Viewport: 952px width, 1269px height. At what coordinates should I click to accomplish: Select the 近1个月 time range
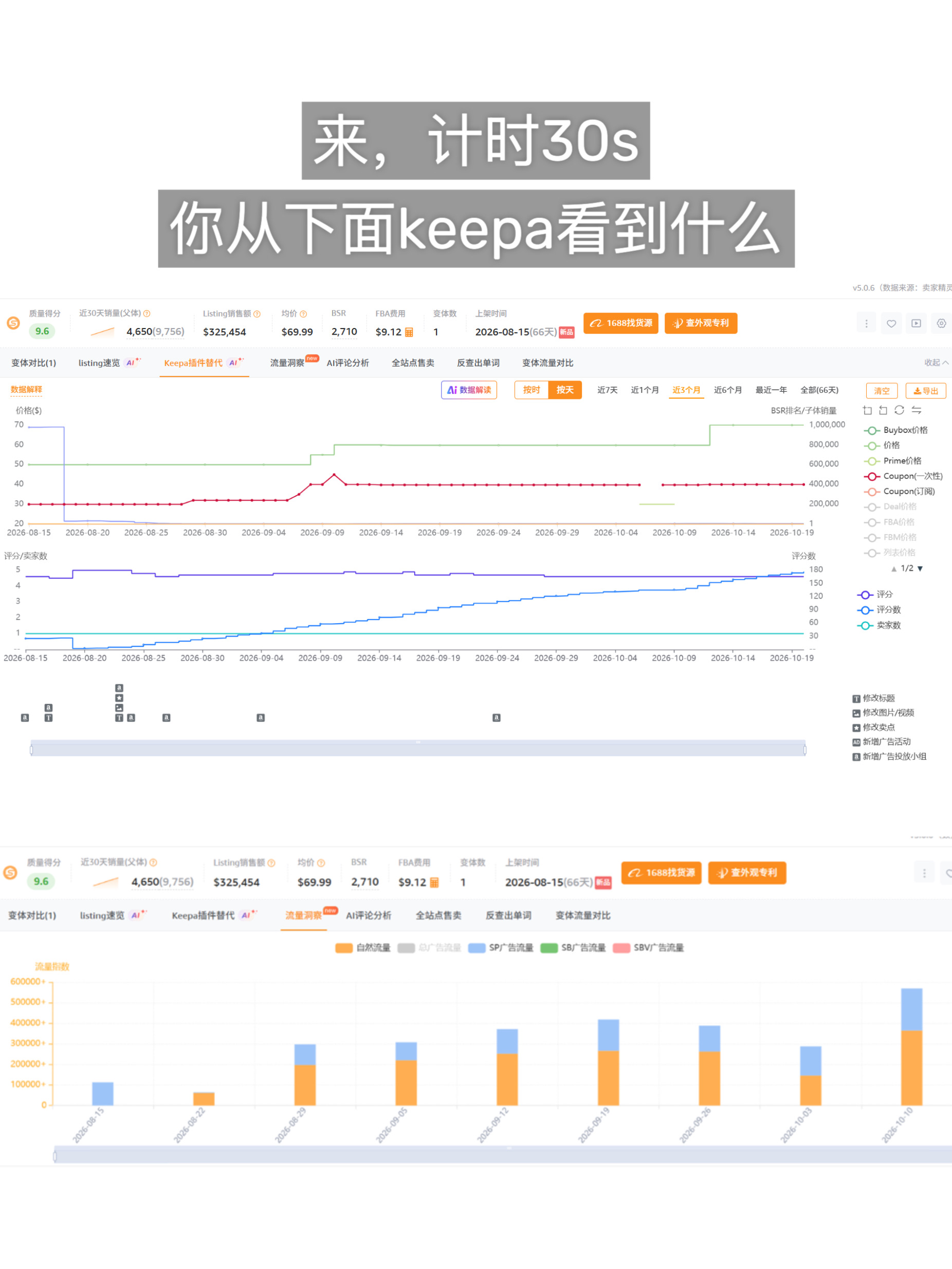click(x=645, y=390)
